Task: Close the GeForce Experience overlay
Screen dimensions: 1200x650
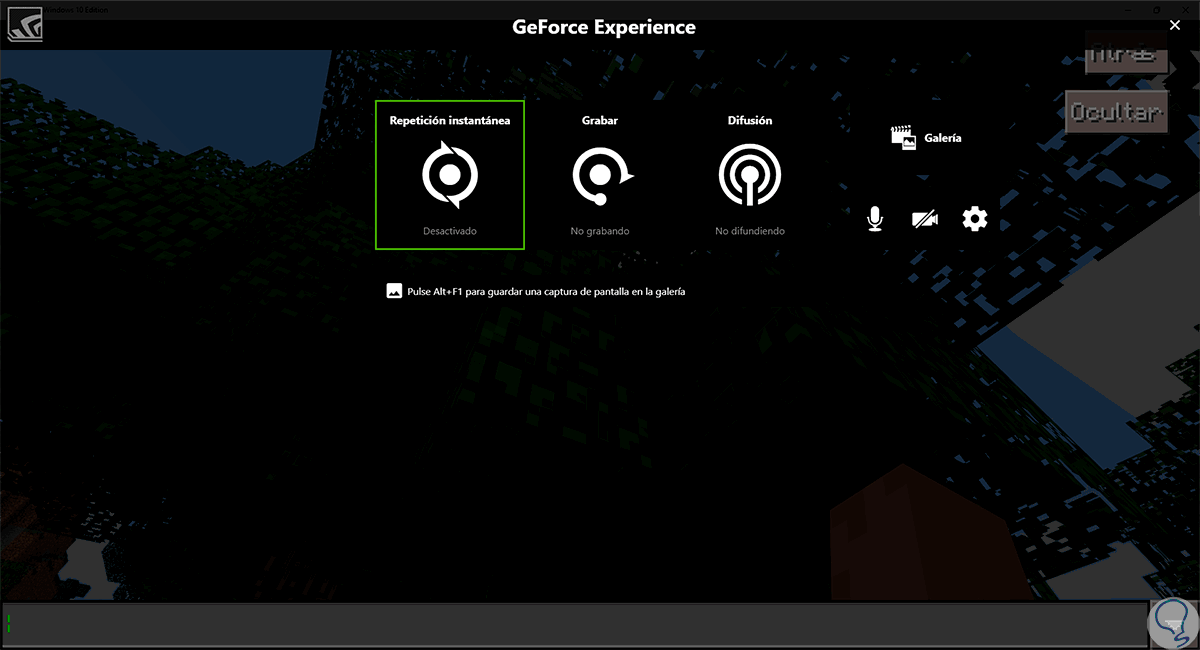Action: click(1175, 26)
